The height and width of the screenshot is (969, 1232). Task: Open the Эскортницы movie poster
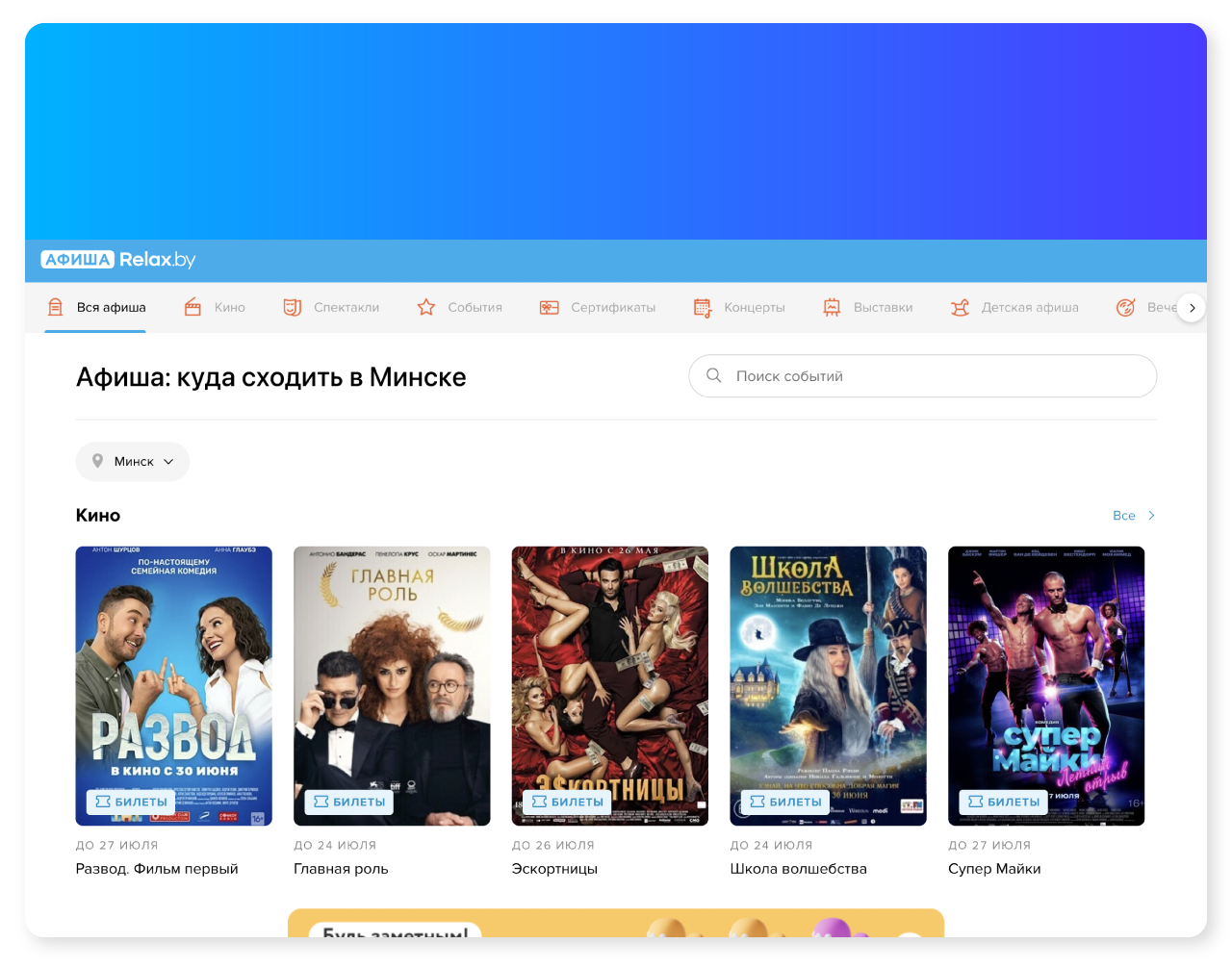click(x=610, y=686)
